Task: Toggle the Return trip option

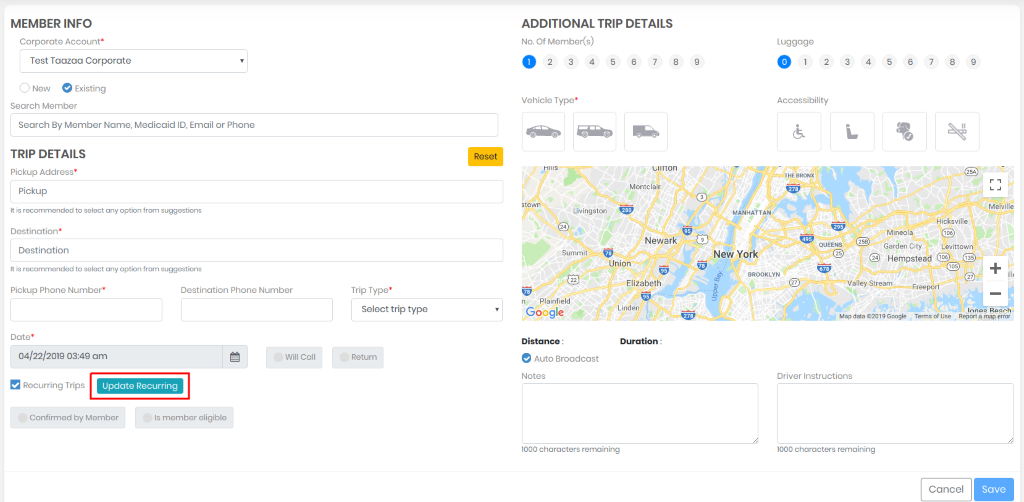Action: (358, 357)
